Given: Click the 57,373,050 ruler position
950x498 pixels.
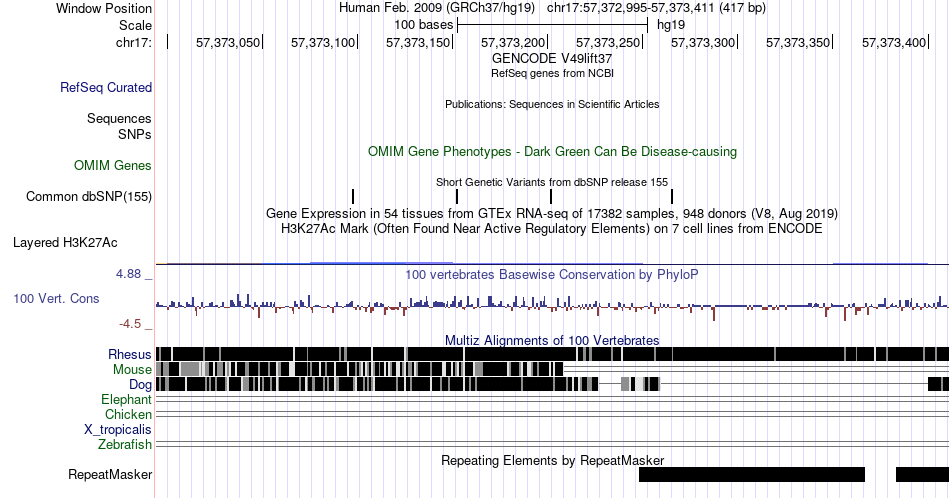Looking at the screenshot, I should click(x=228, y=42).
